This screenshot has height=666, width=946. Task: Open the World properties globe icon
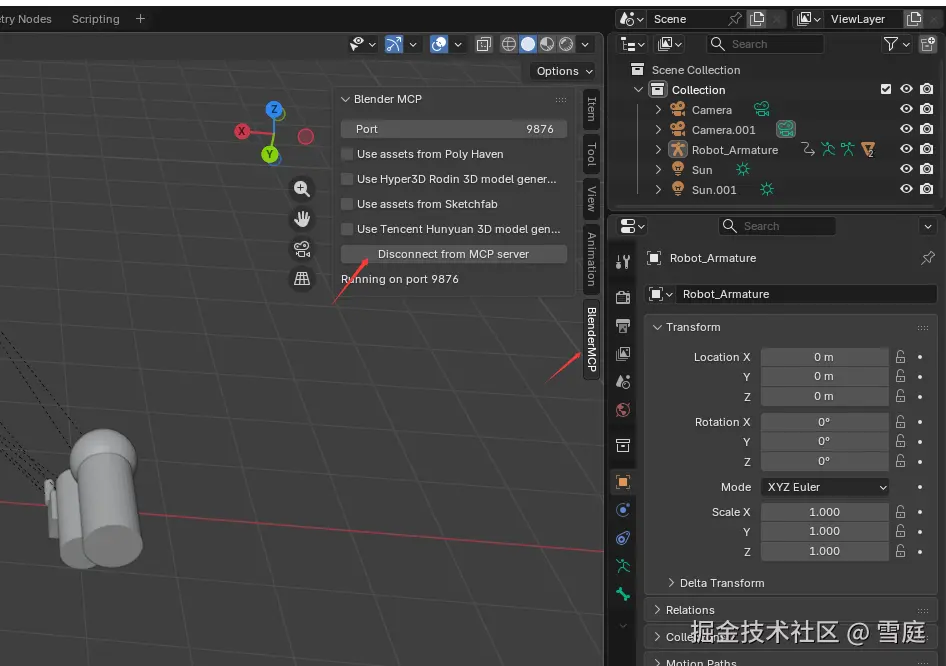pyautogui.click(x=623, y=410)
